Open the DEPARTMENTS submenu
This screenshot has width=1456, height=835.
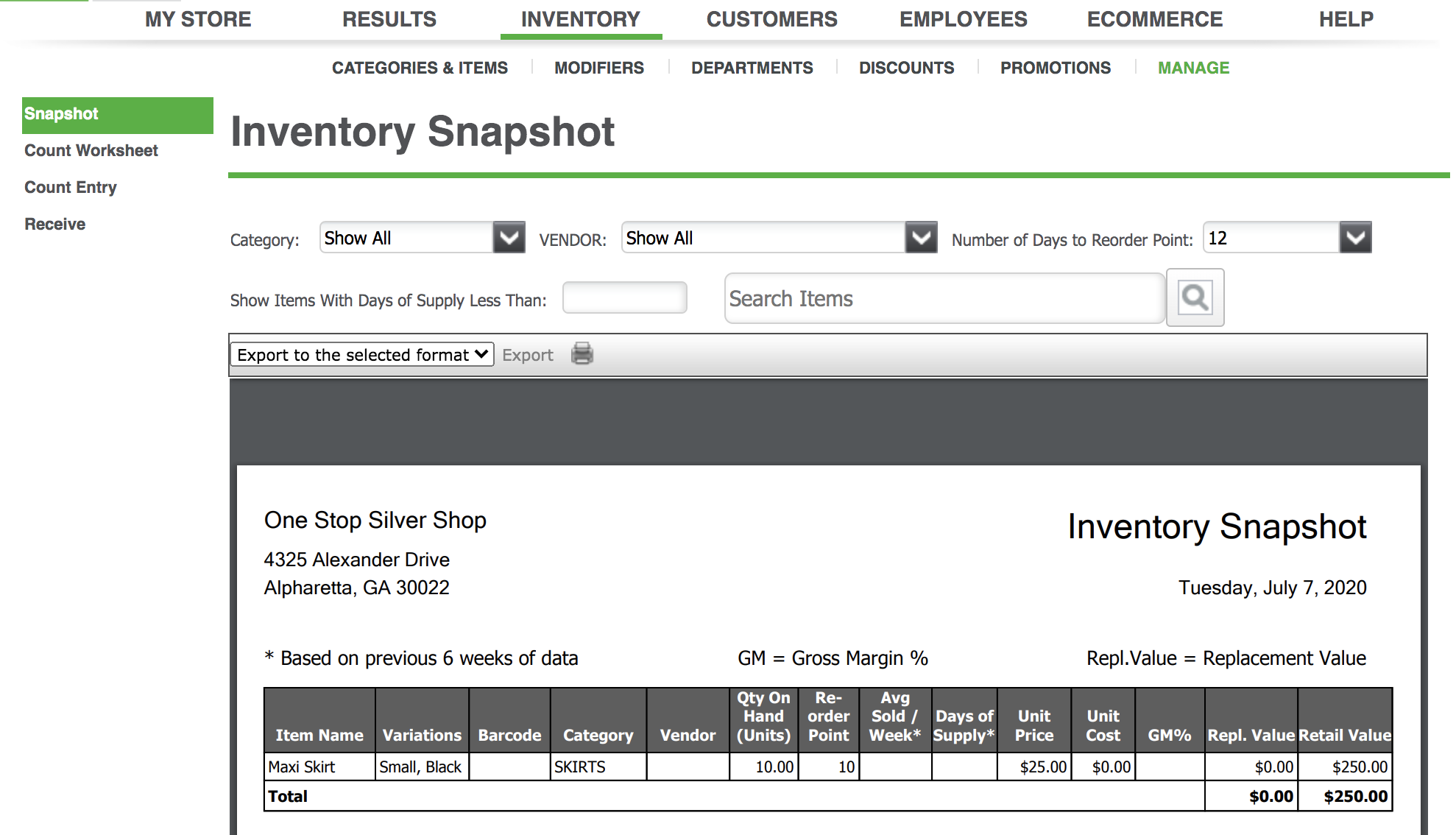752,68
